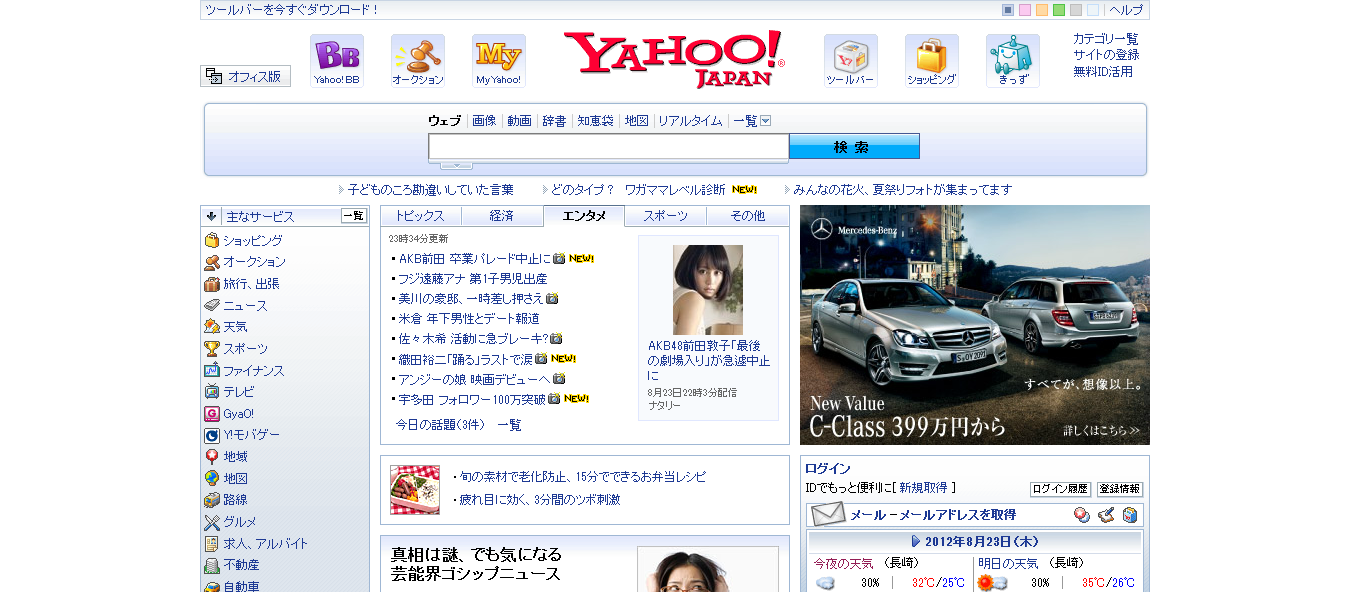
Task: Open ファイナンス chart icon
Action: click(x=212, y=370)
